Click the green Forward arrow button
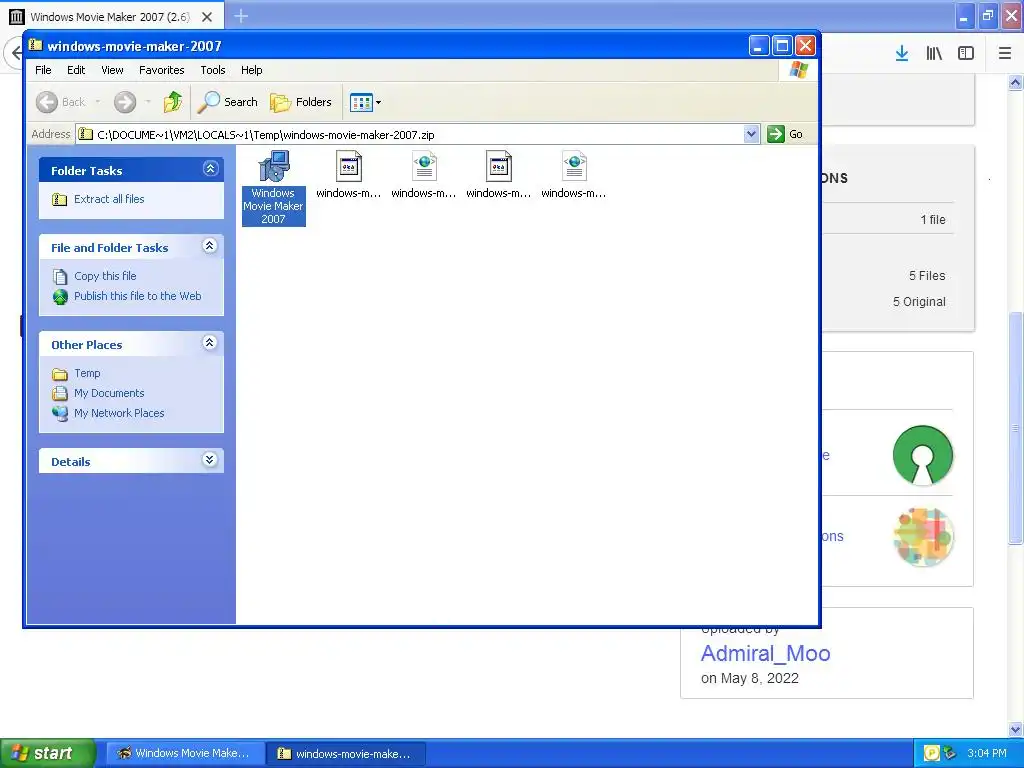 coord(125,102)
